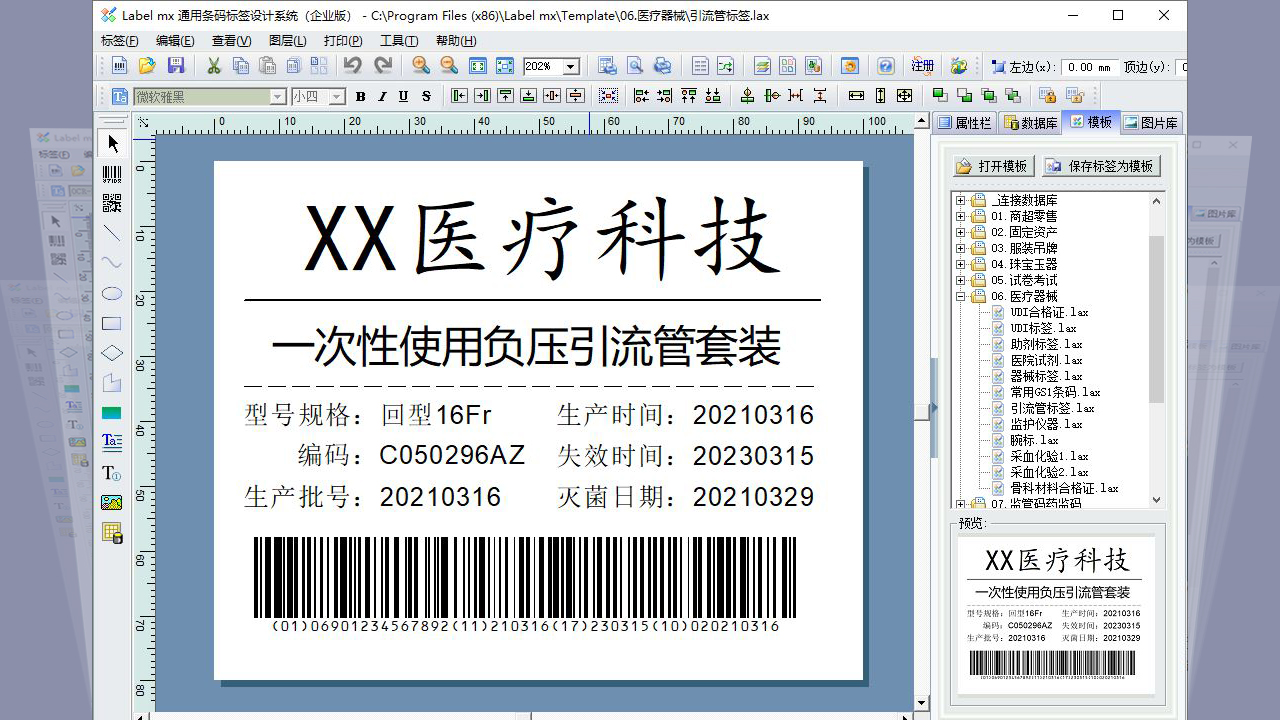Toggle underline formatting
Screen dimensions: 1280x720
tap(403, 96)
